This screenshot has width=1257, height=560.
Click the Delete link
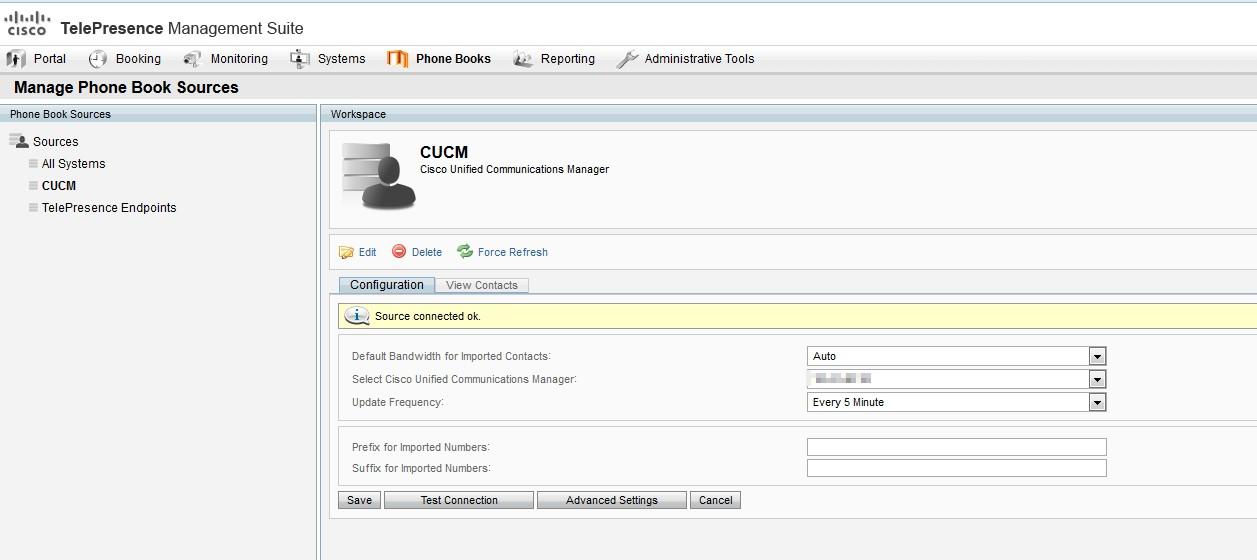[x=426, y=252]
